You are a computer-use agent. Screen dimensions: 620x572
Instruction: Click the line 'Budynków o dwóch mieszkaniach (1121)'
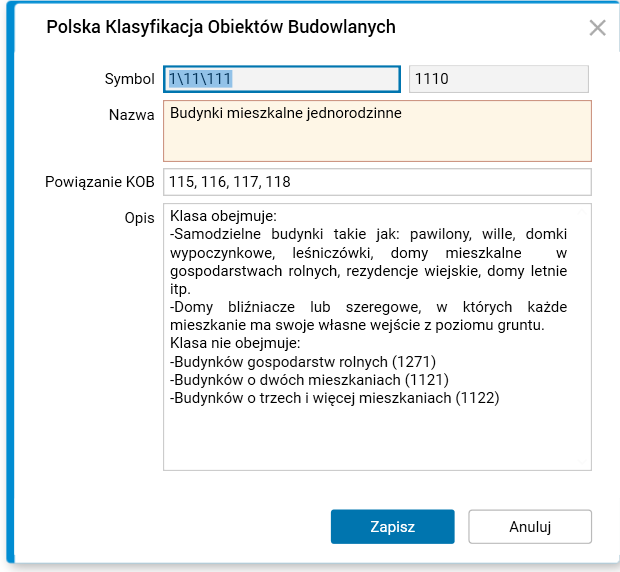point(310,380)
